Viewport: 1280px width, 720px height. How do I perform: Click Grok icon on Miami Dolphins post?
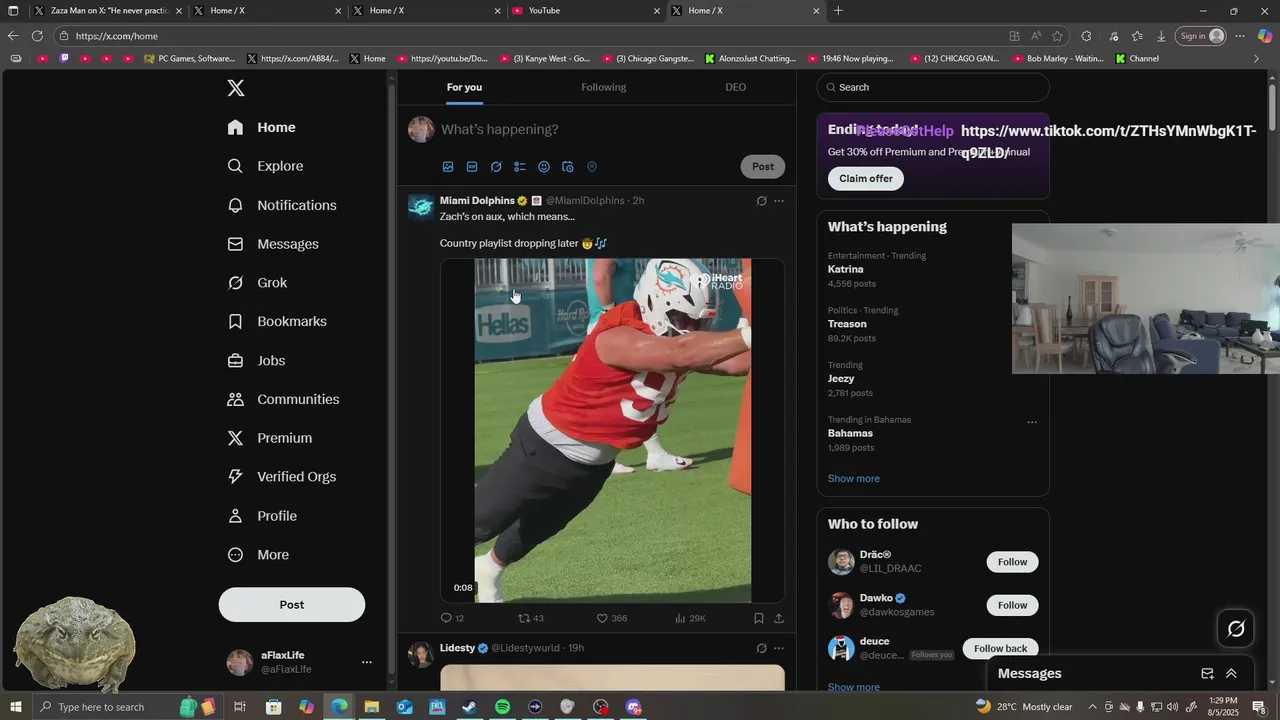[761, 201]
